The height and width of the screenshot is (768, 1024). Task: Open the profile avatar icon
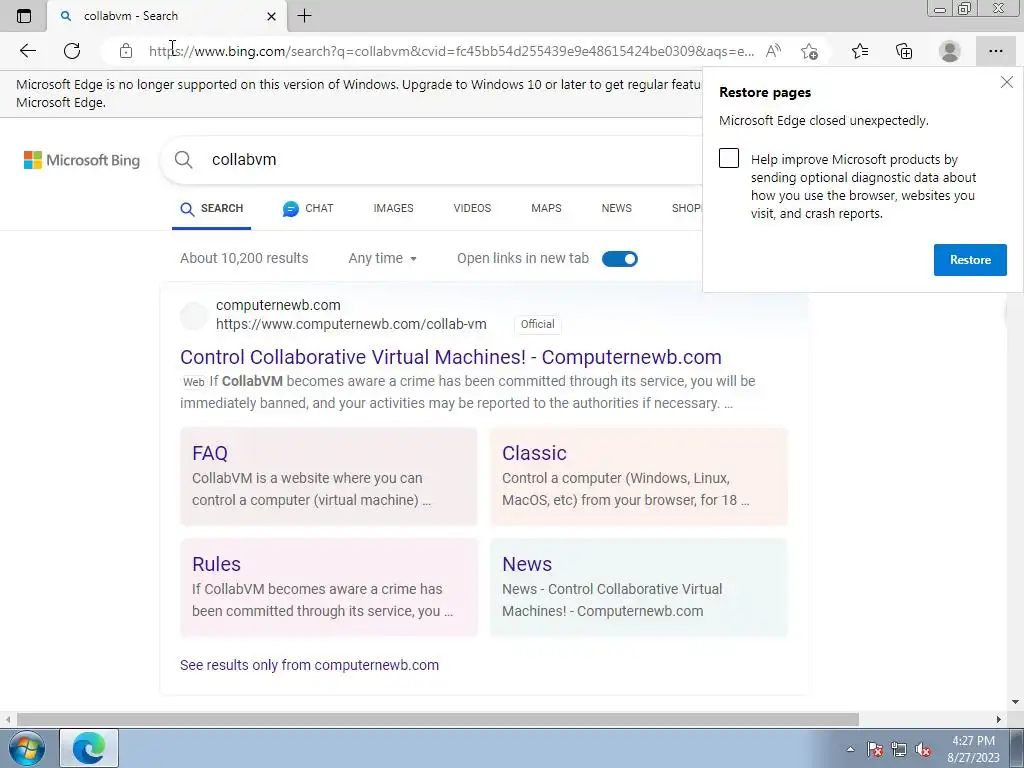[x=950, y=51]
